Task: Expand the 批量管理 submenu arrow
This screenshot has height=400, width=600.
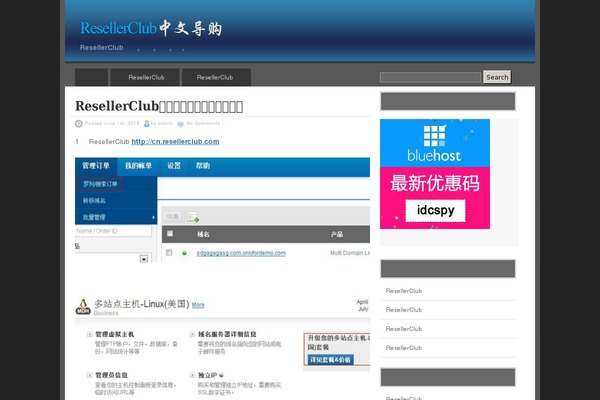Action: 153,217
